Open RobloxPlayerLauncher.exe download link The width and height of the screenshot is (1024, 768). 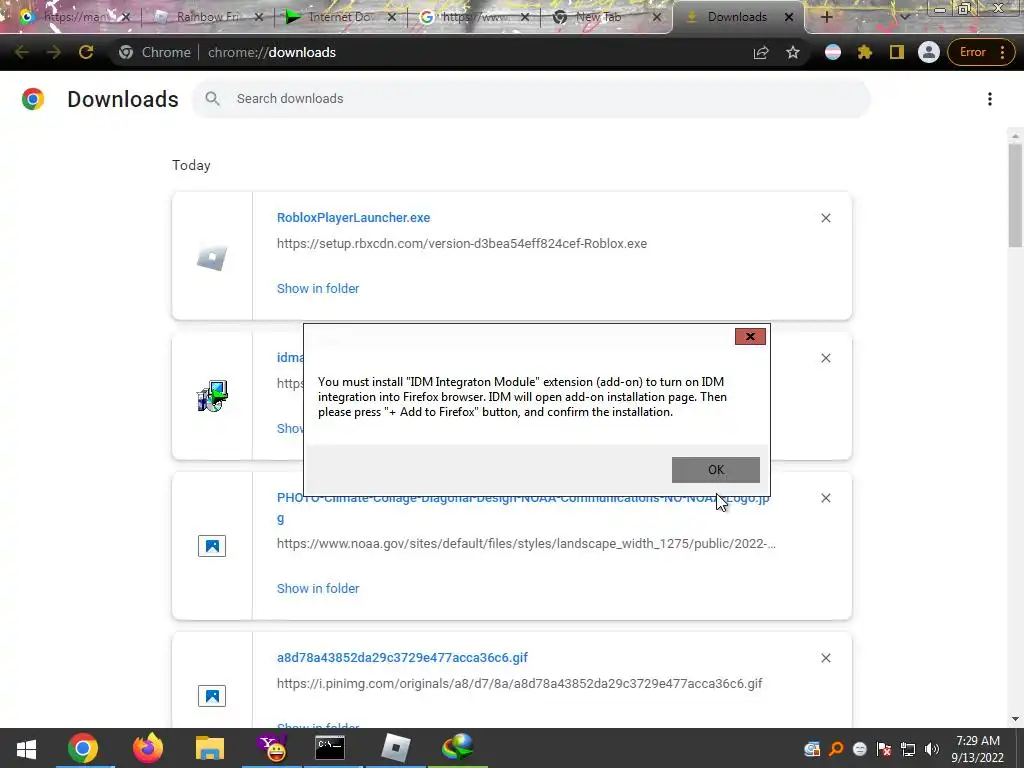(x=353, y=217)
